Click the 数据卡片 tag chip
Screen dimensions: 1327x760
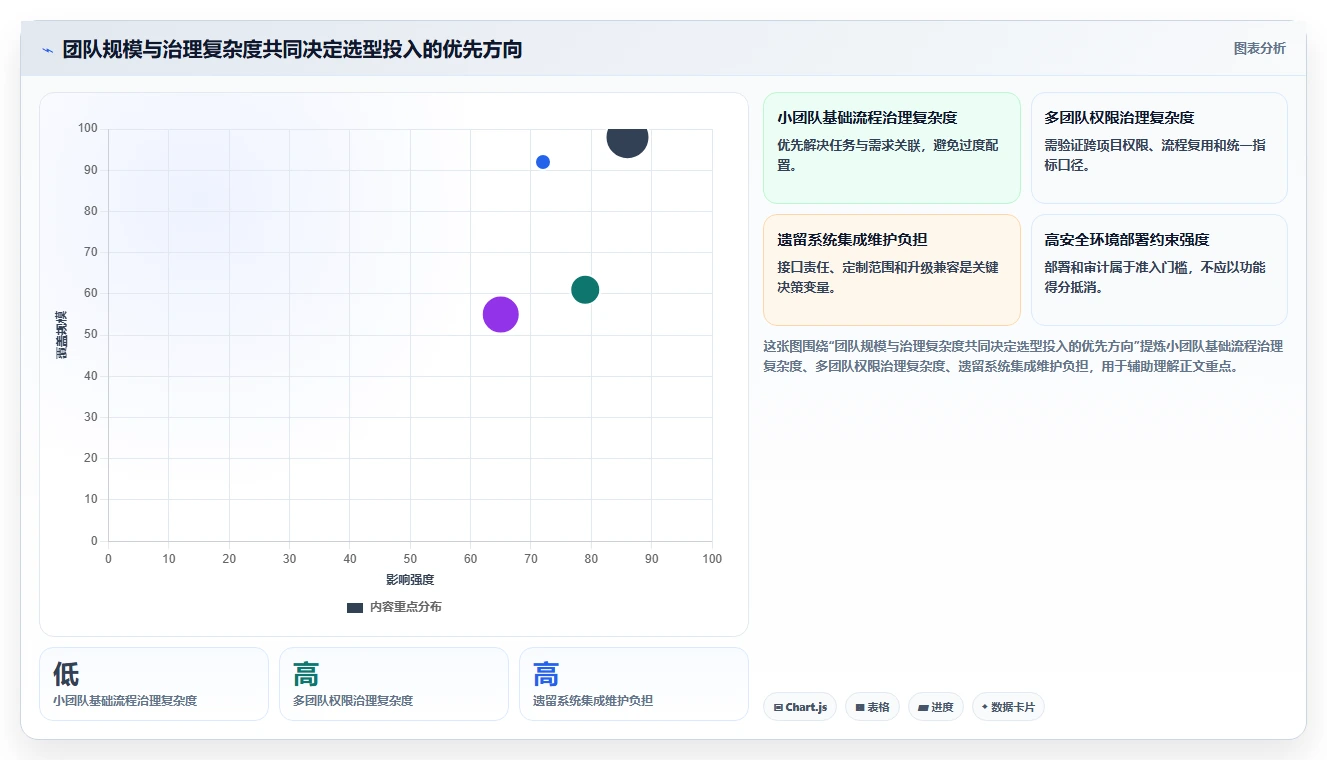pyautogui.click(x=1008, y=707)
